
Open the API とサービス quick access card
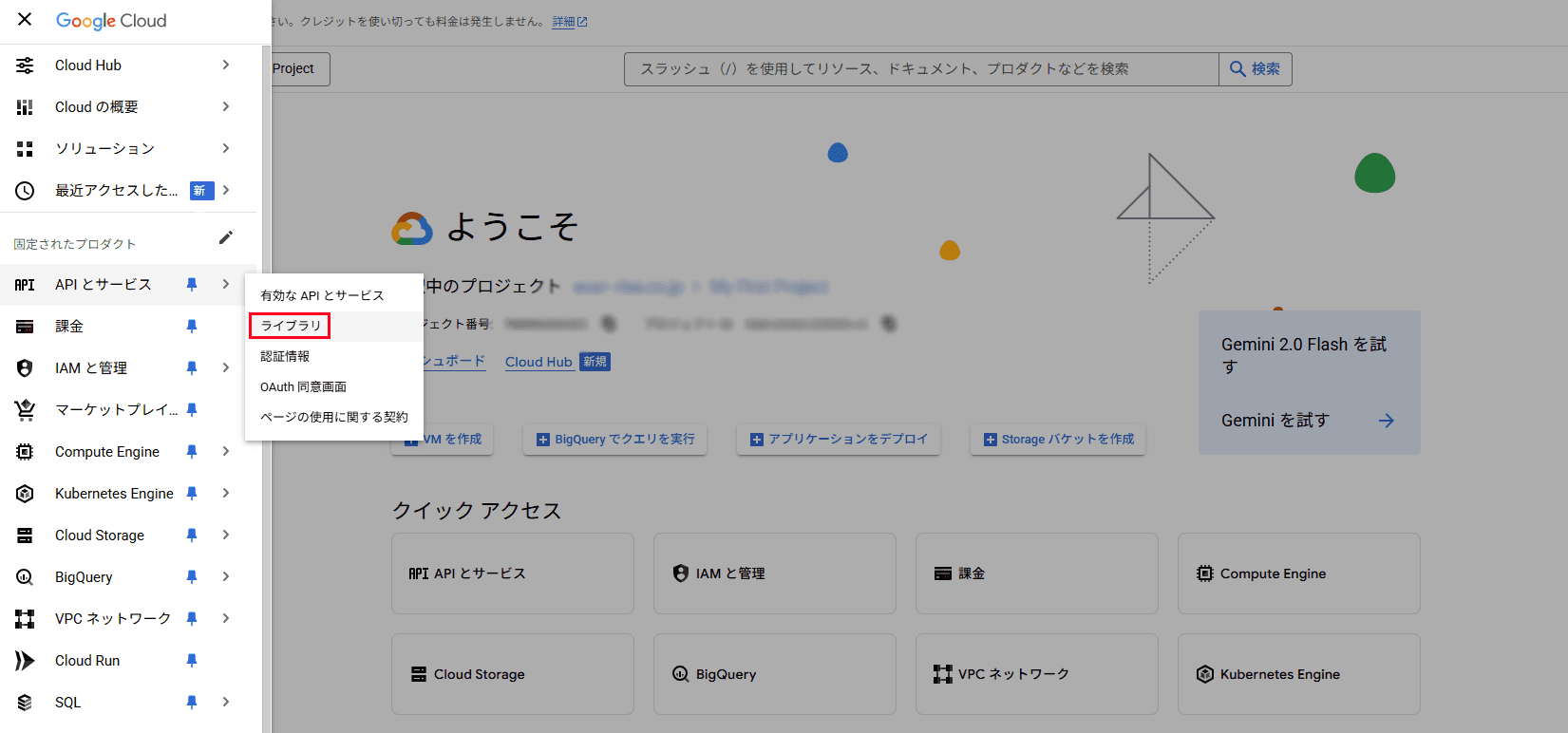(513, 573)
